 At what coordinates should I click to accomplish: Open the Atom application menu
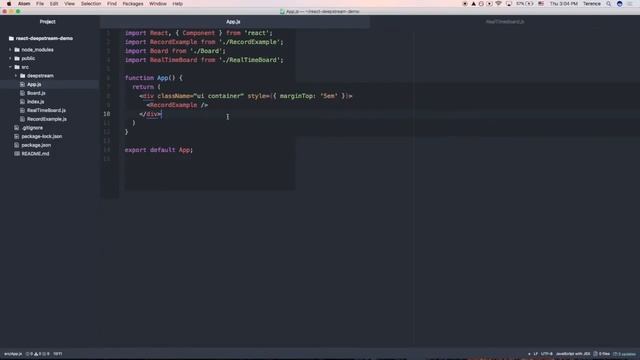(x=24, y=4)
